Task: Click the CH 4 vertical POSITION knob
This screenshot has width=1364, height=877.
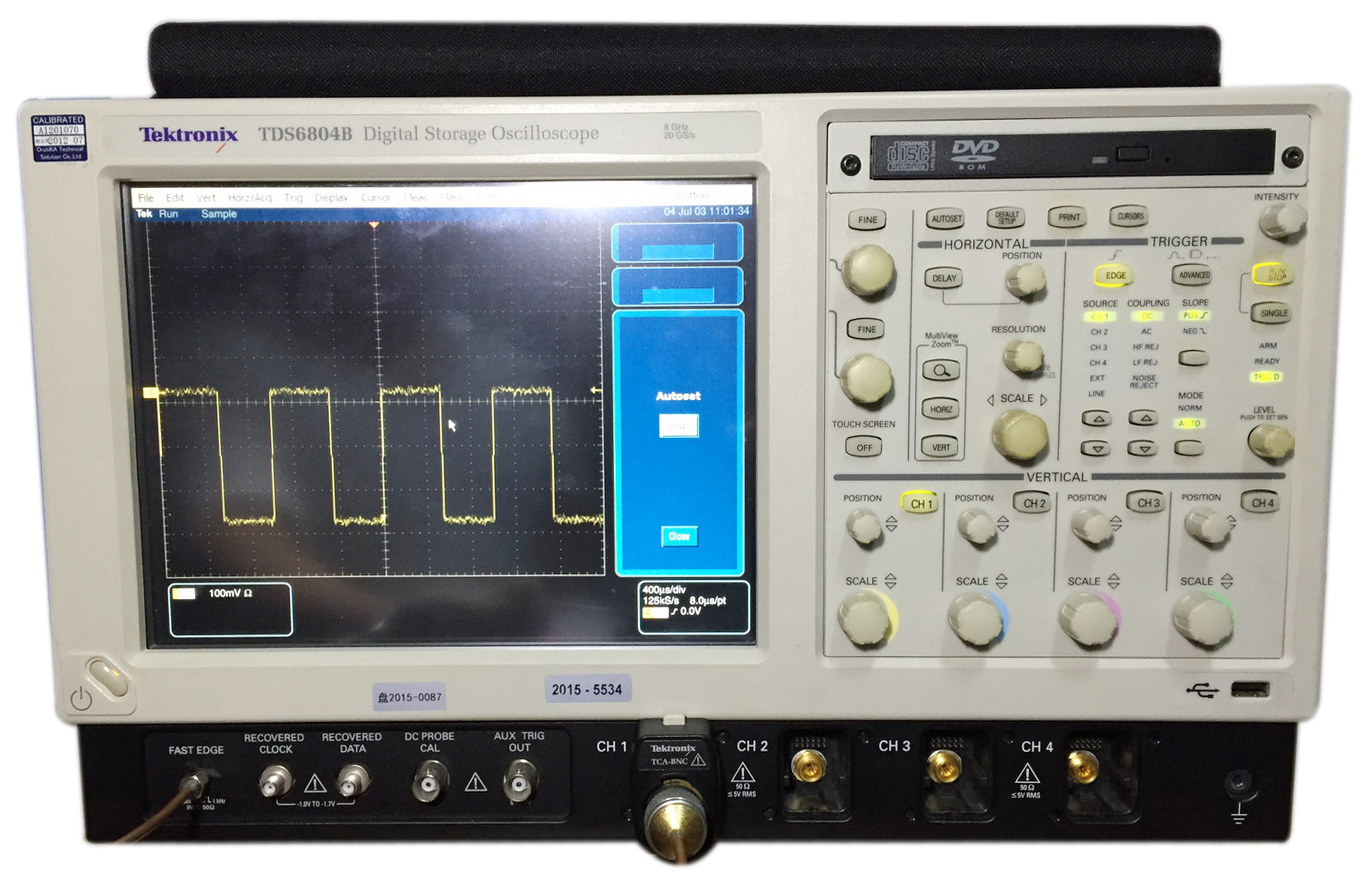Action: click(1207, 525)
